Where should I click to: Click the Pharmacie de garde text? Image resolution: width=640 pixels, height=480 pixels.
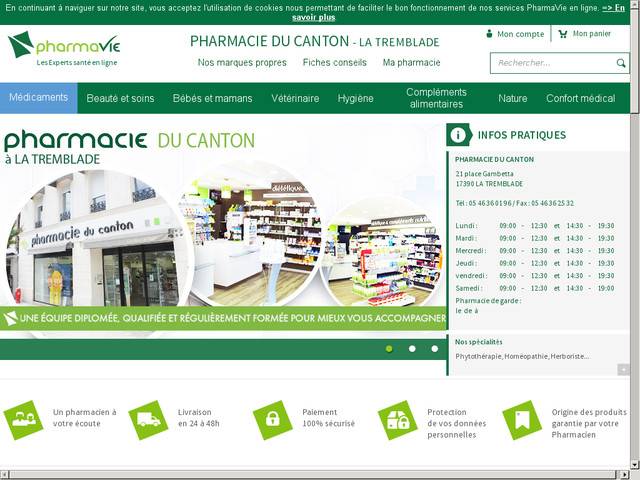488,301
